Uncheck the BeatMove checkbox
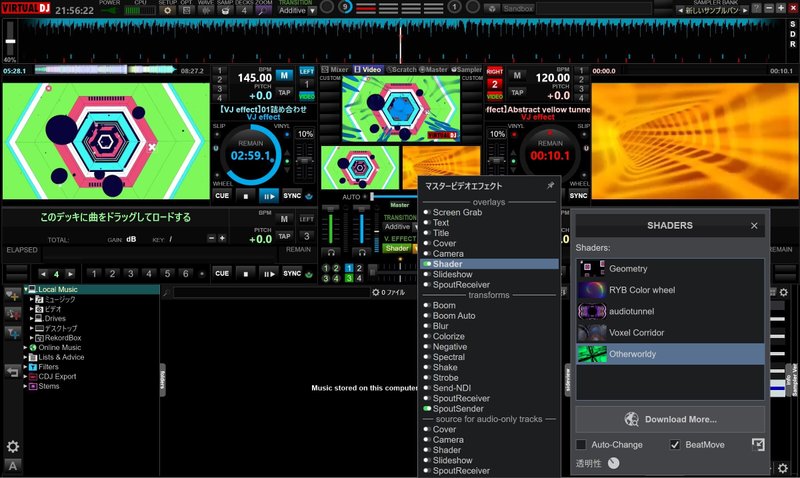This screenshot has width=800, height=478. [x=674, y=445]
